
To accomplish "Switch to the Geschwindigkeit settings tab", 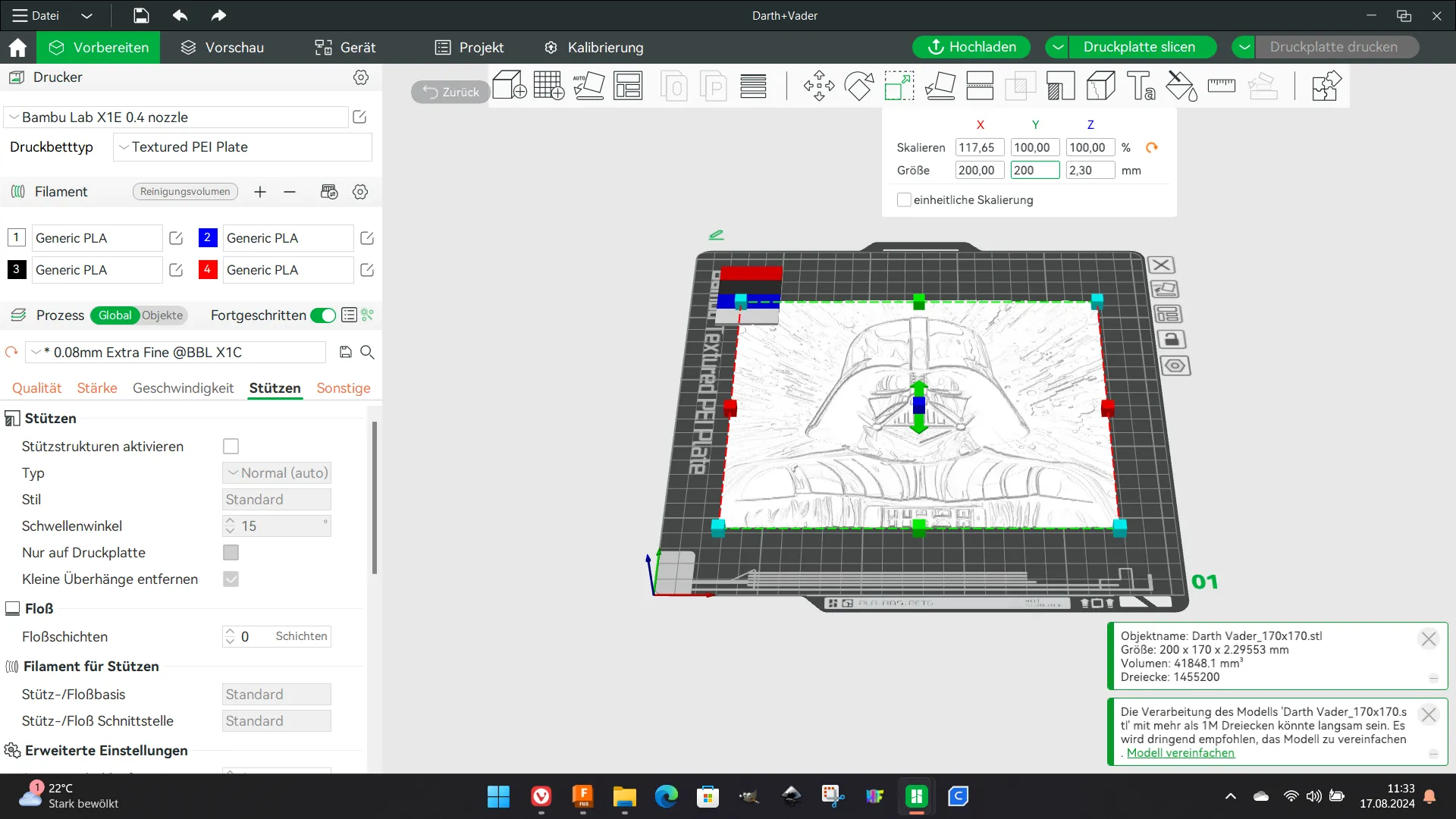I will click(x=183, y=388).
